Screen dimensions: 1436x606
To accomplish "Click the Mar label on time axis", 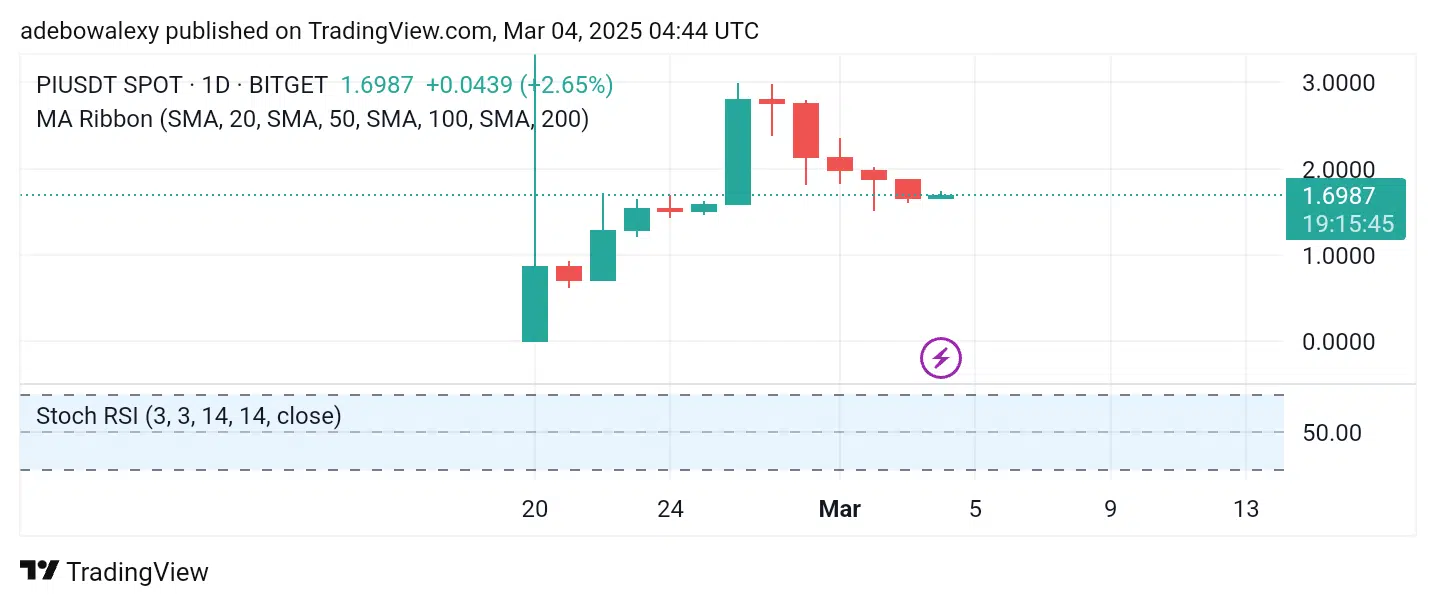I will [x=839, y=509].
